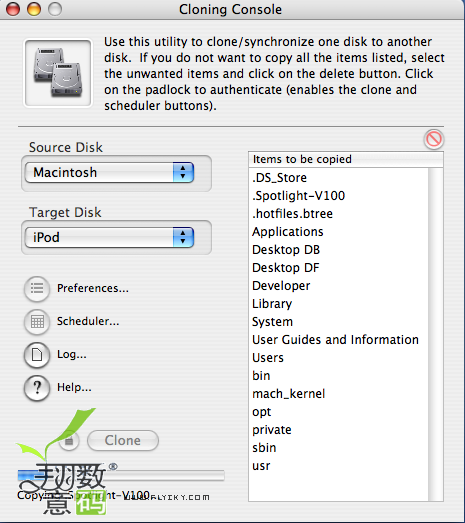465x523 pixels.
Task: Click the Preferences list icon
Action: click(37, 289)
